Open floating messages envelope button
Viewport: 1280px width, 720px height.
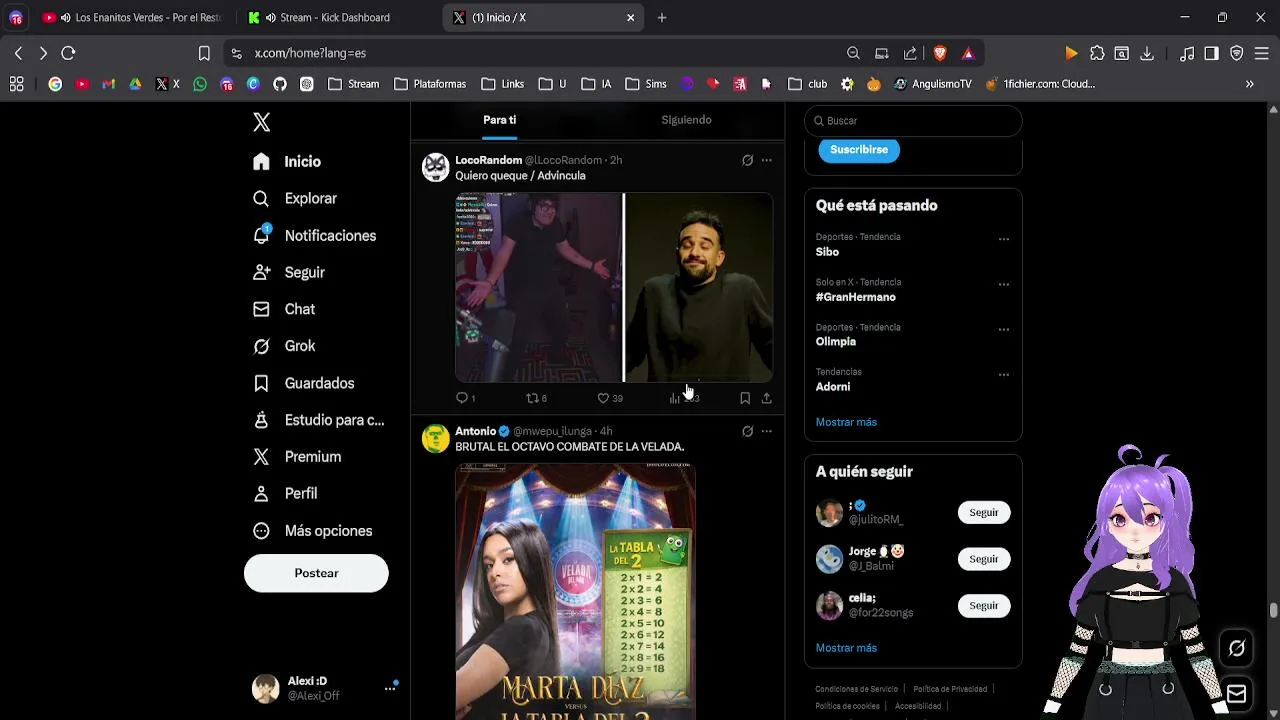pos(1237,694)
